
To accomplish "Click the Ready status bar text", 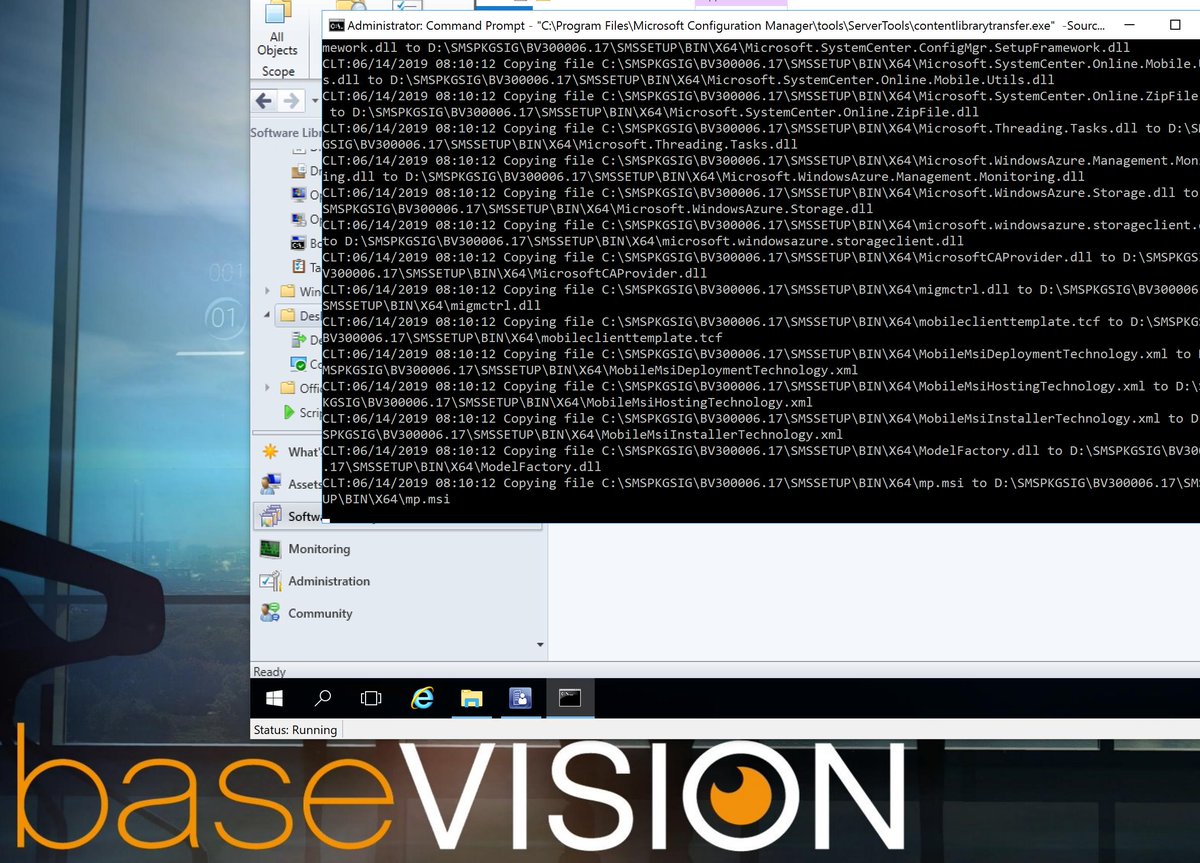I will (x=269, y=672).
